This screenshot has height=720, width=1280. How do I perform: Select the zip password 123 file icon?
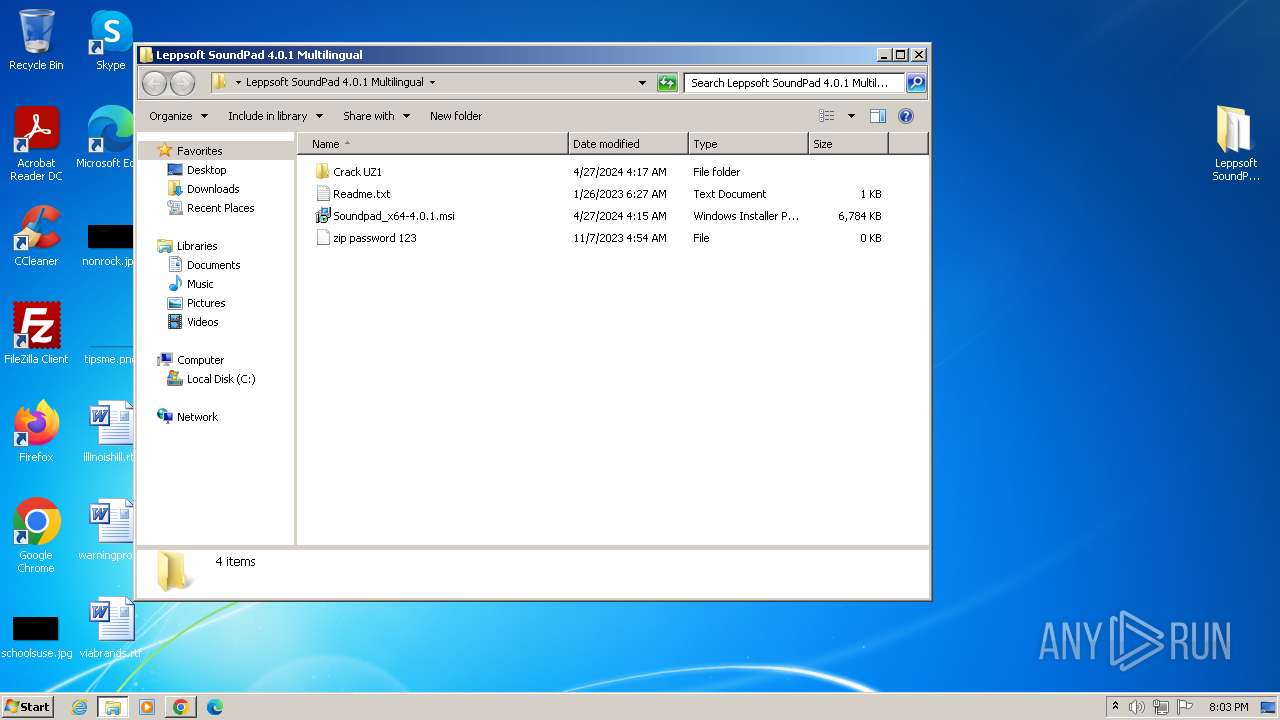(322, 238)
